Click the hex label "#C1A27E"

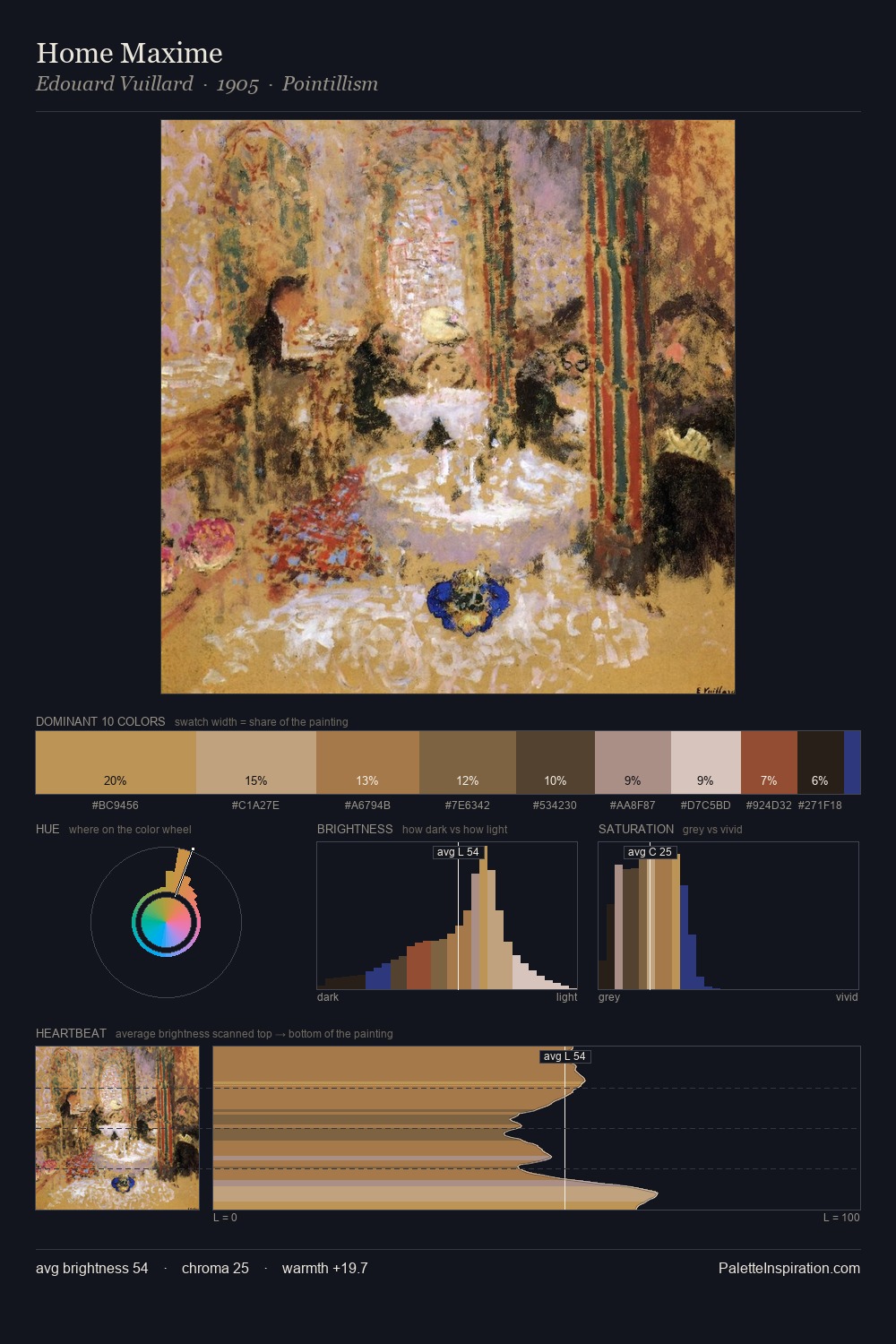(x=256, y=806)
